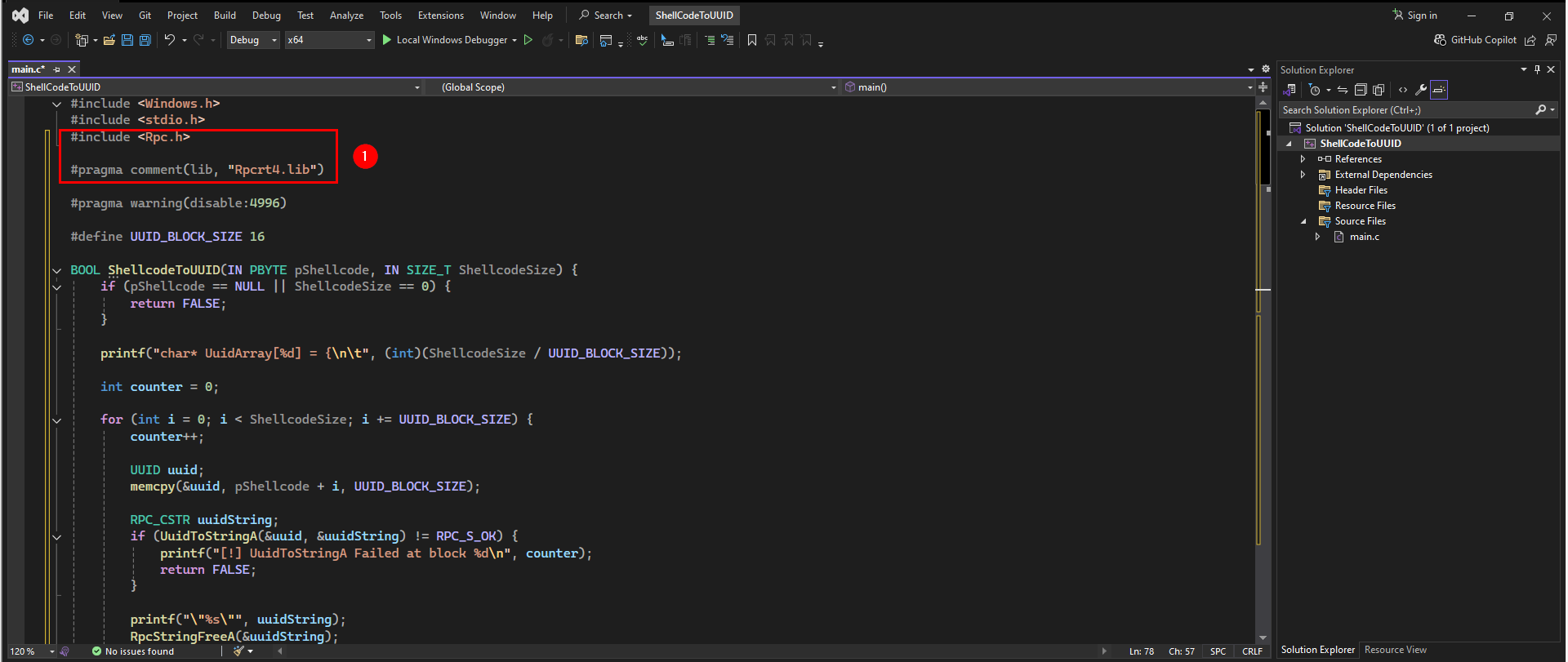Open the Debug menu
The height and width of the screenshot is (662, 1568).
click(x=266, y=16)
